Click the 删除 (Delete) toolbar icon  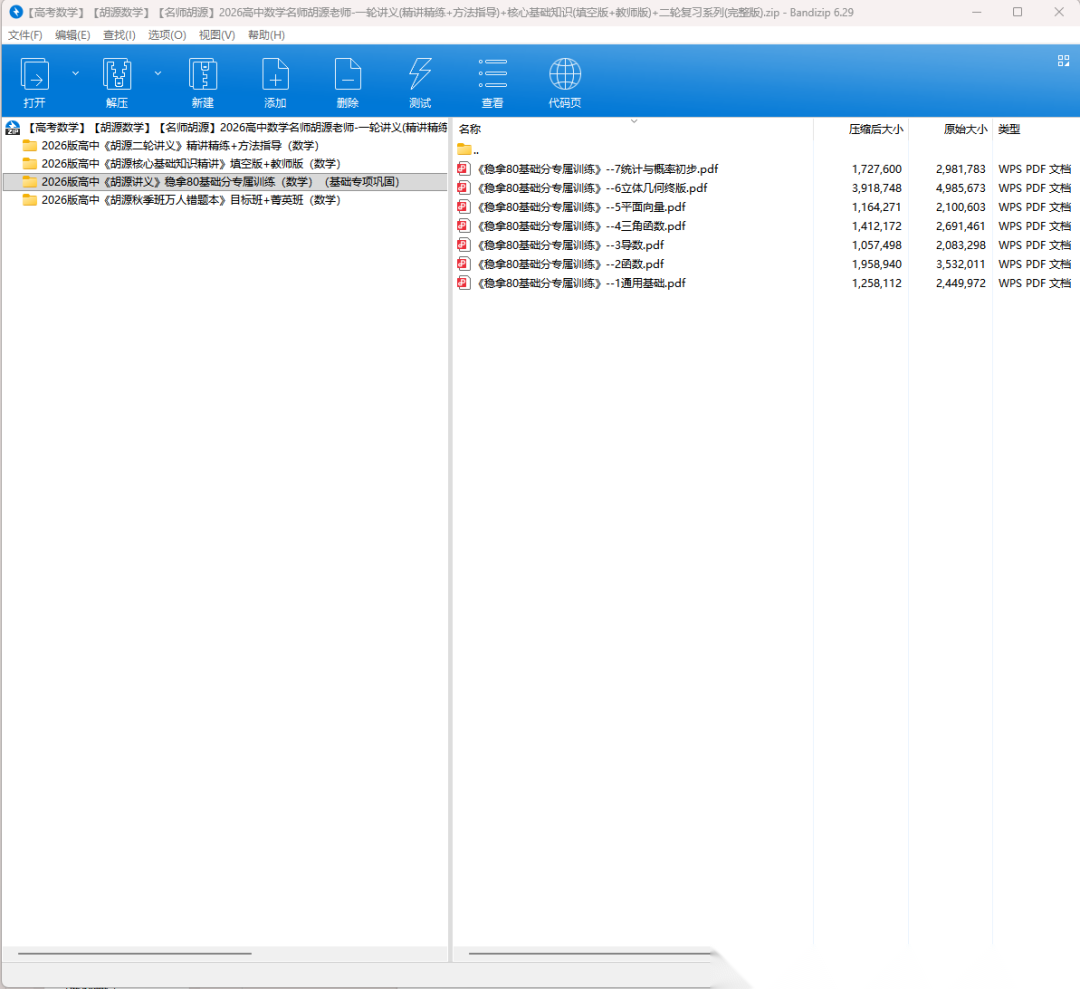point(348,76)
